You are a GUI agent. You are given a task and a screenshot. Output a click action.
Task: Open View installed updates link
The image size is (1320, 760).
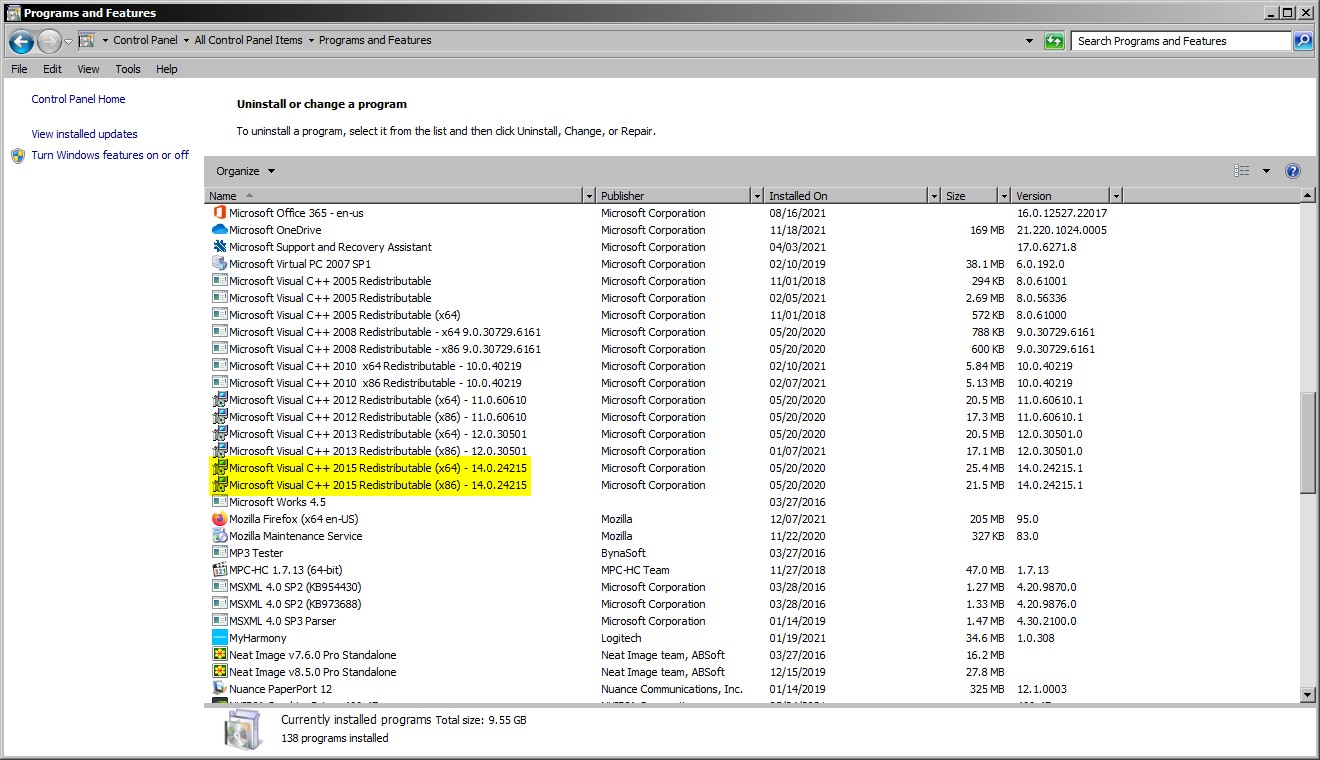pos(84,134)
